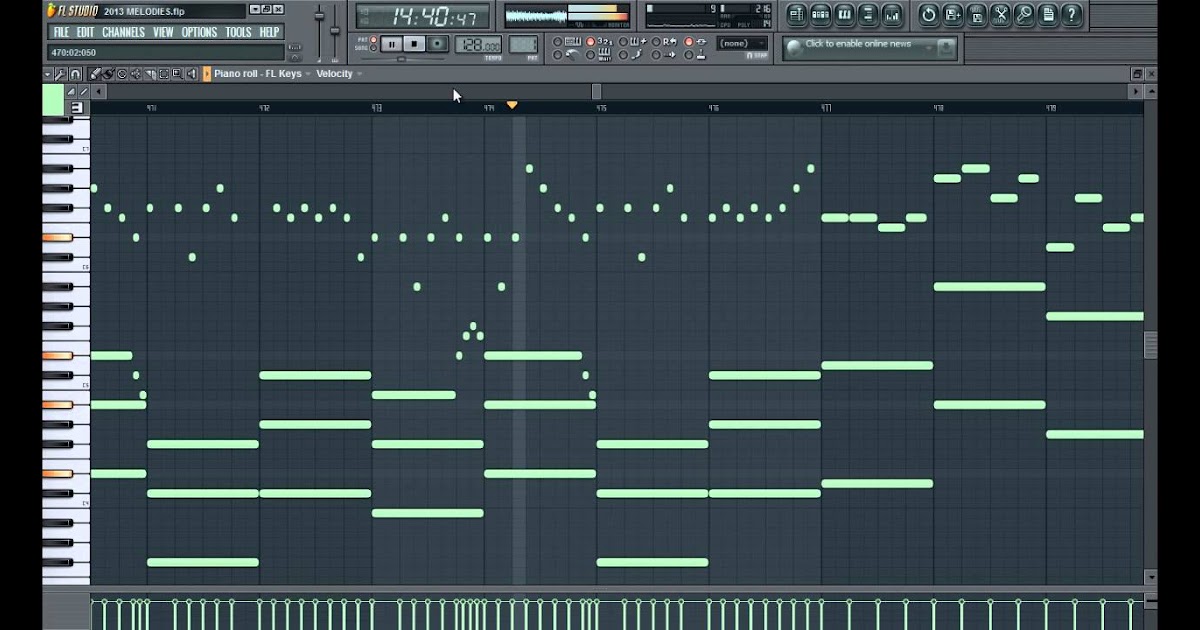Toggle loop recording R option

click(x=663, y=41)
